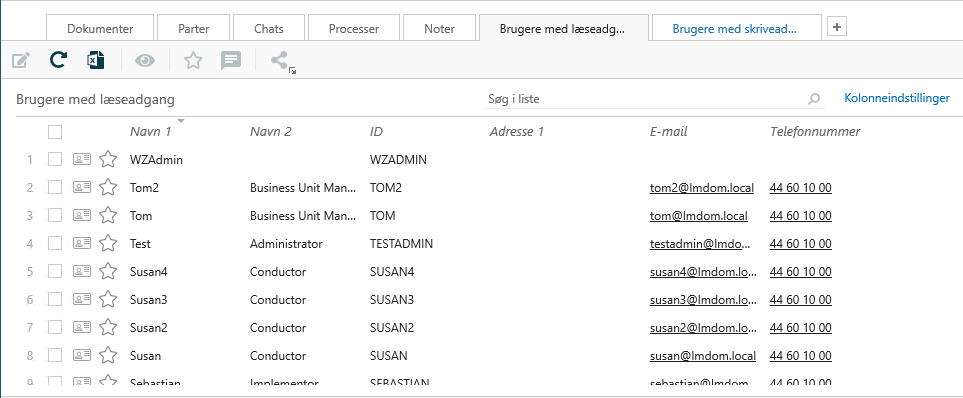Click email link tom@lmdom.local

click(699, 216)
